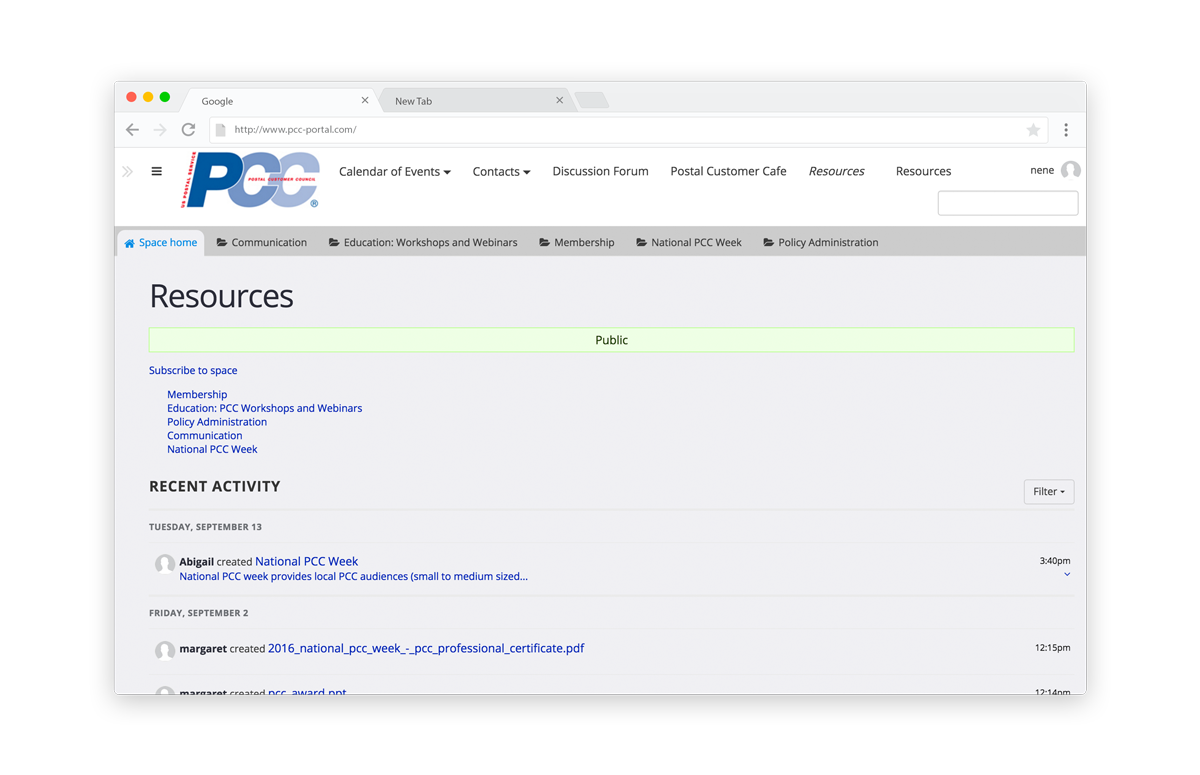Screen dimensions: 1200x775
Task: Switch to the Google tab
Action: [x=277, y=101]
